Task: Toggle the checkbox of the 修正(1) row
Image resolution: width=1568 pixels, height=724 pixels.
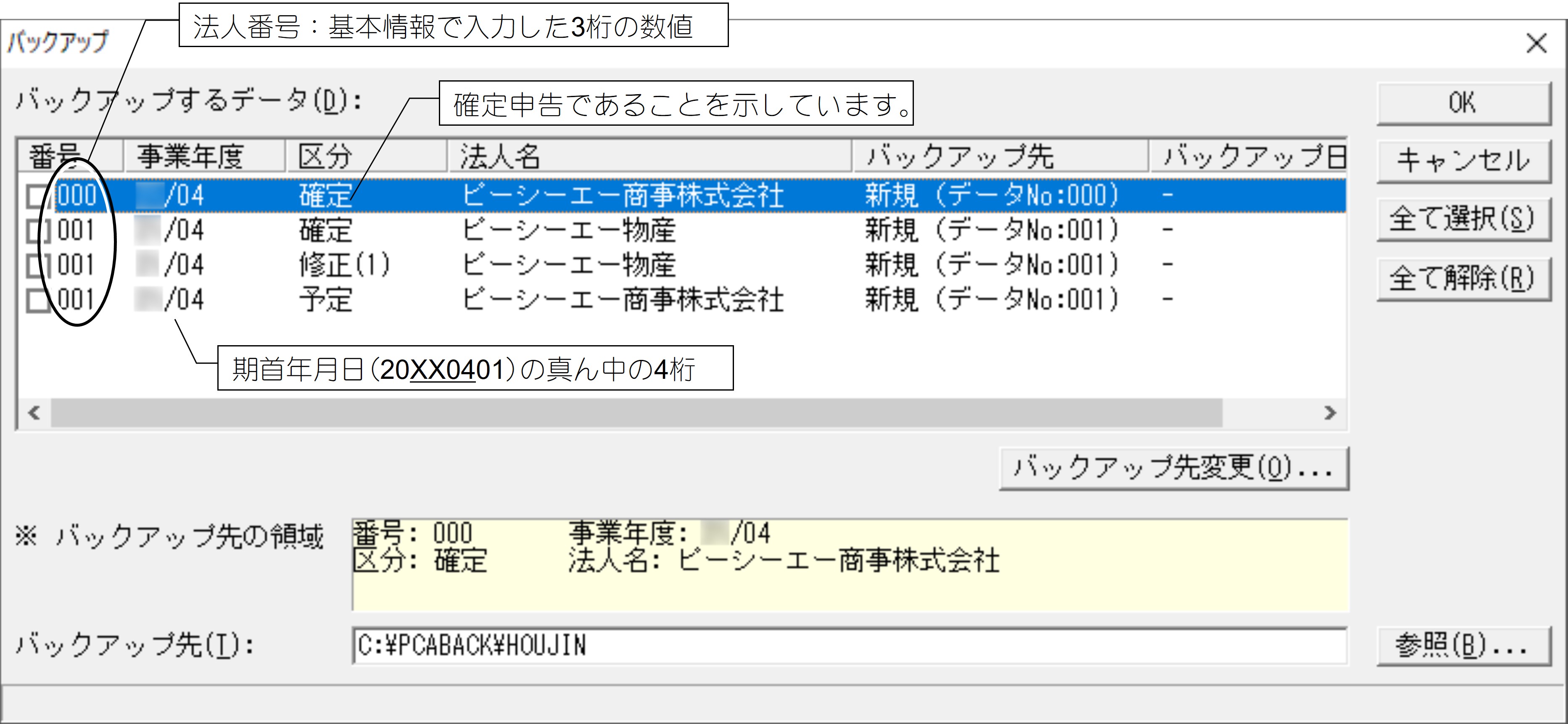Action: pyautogui.click(x=38, y=265)
